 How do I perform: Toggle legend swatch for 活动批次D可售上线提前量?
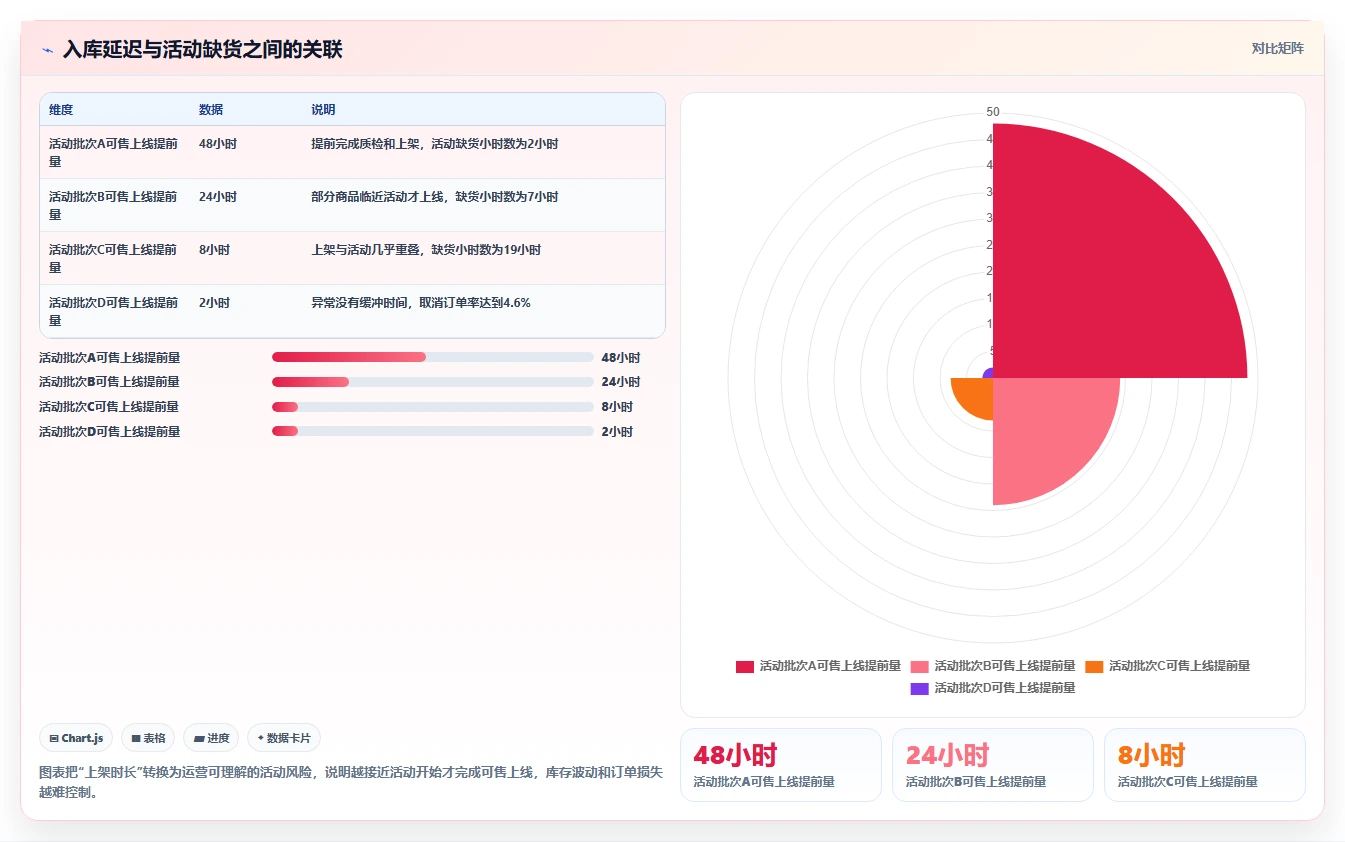point(920,688)
